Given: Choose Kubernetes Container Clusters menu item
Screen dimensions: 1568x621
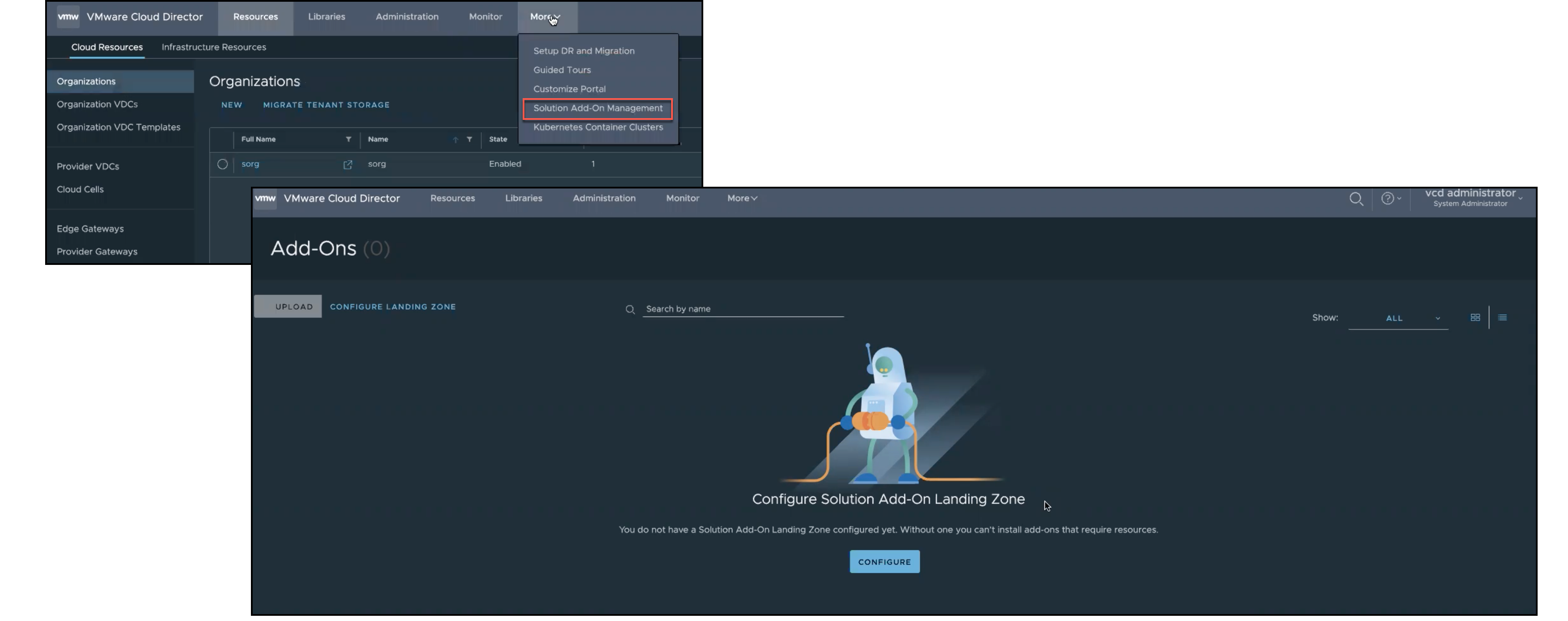Looking at the screenshot, I should tap(597, 127).
